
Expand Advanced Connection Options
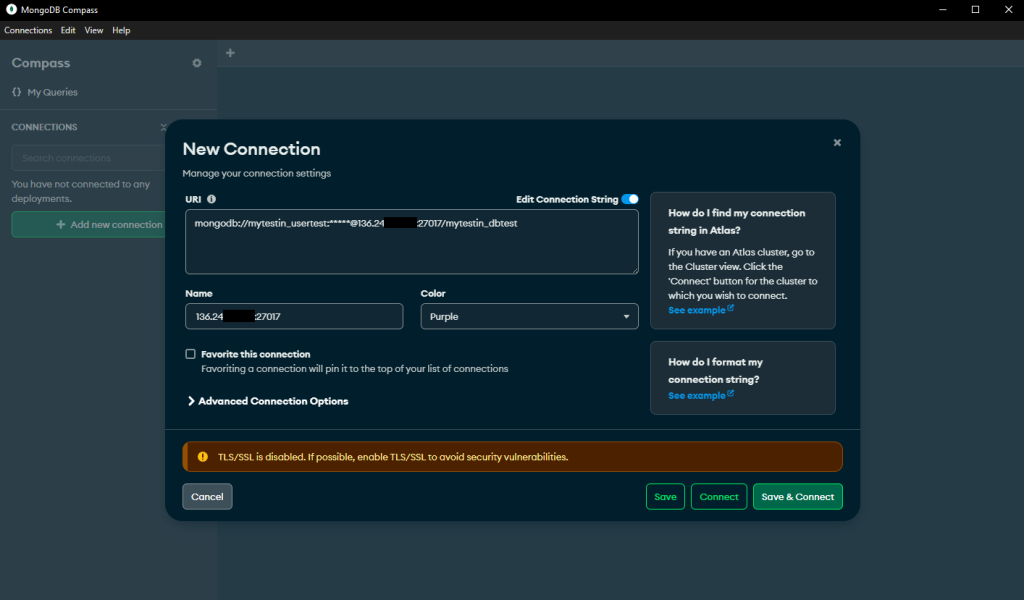click(x=268, y=401)
